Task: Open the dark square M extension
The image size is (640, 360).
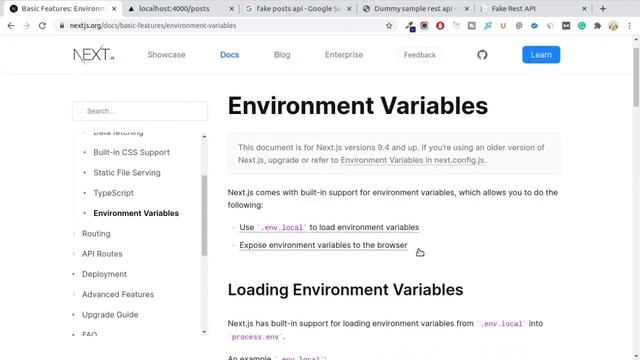Action: point(566,26)
